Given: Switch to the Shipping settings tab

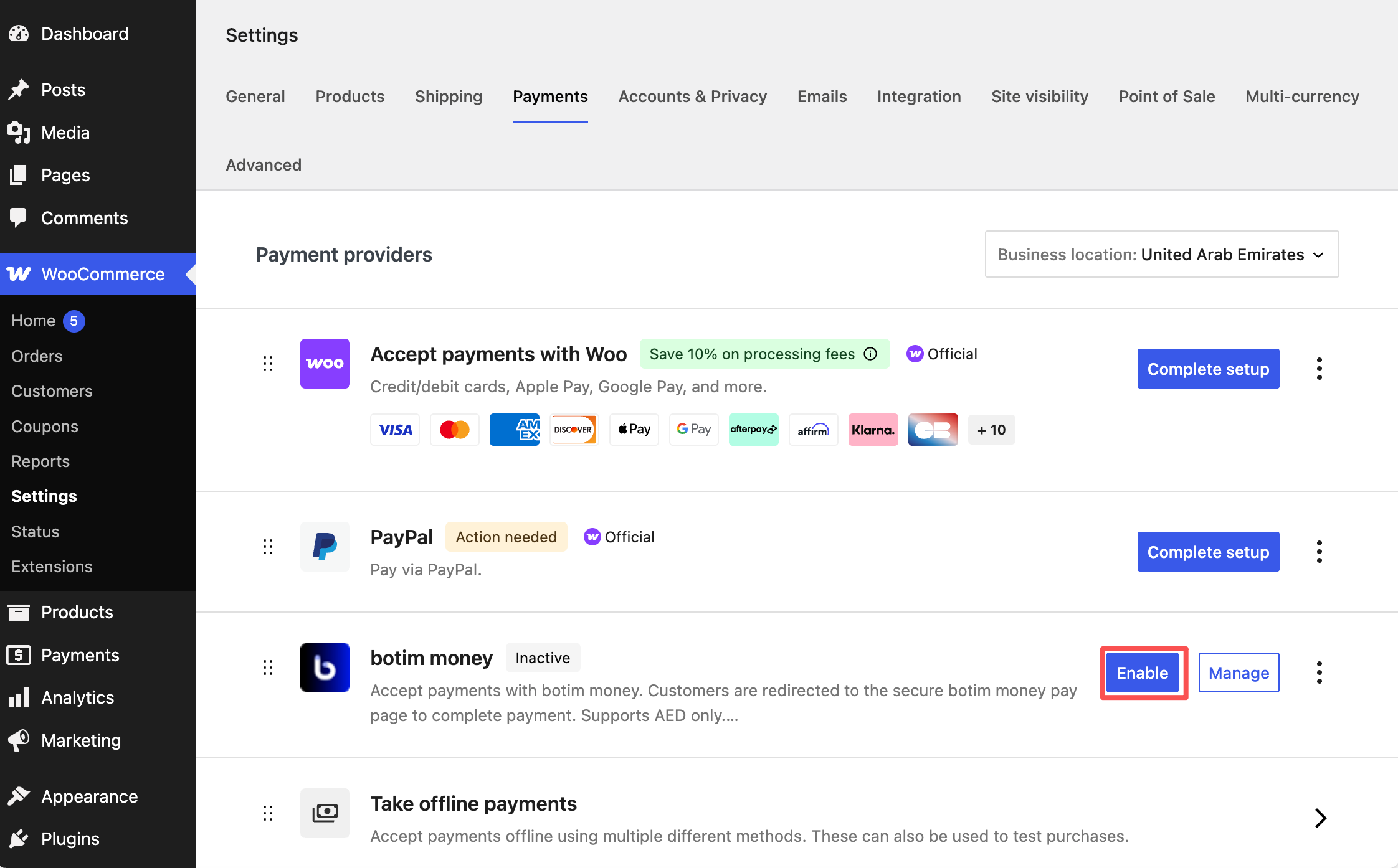Looking at the screenshot, I should coord(449,97).
